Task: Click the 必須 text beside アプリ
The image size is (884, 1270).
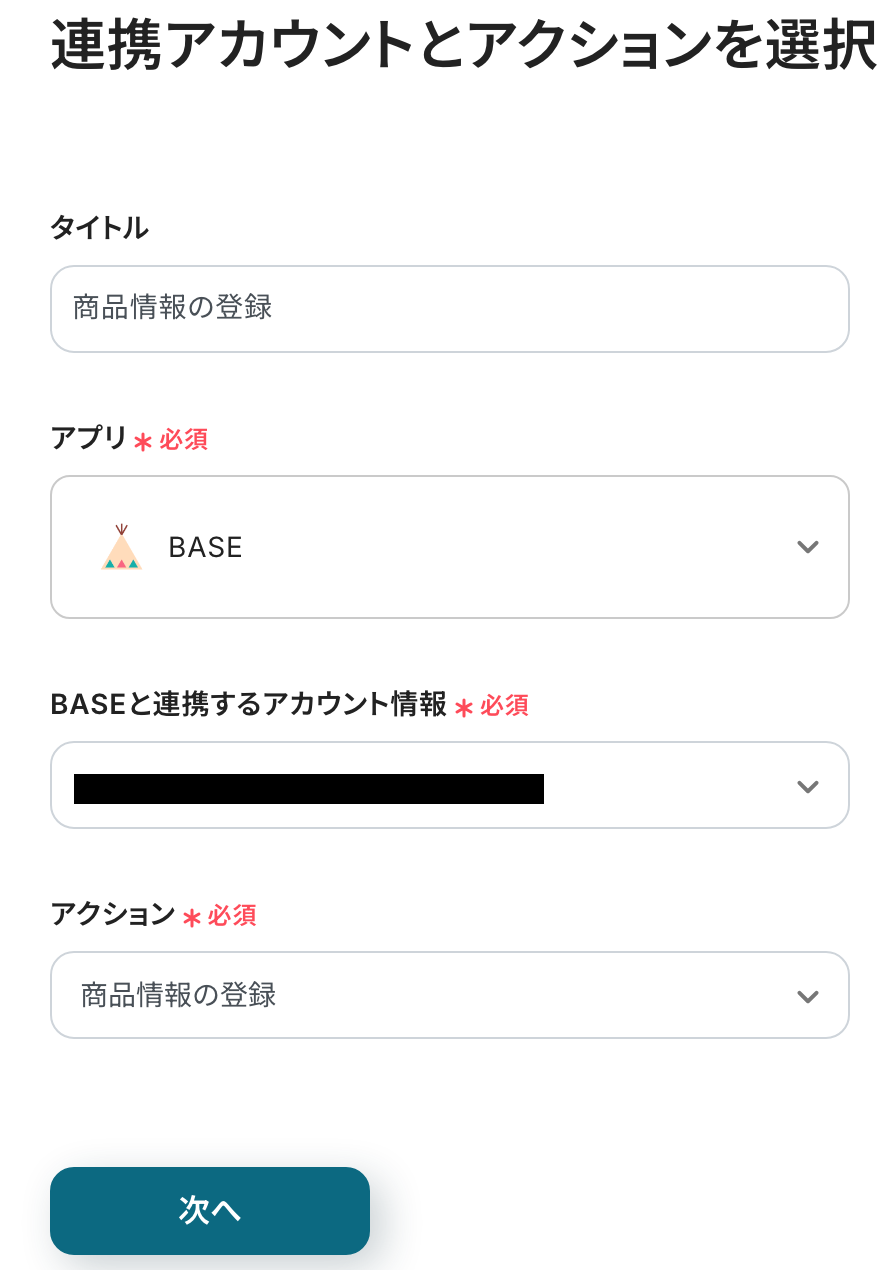Action: (184, 440)
